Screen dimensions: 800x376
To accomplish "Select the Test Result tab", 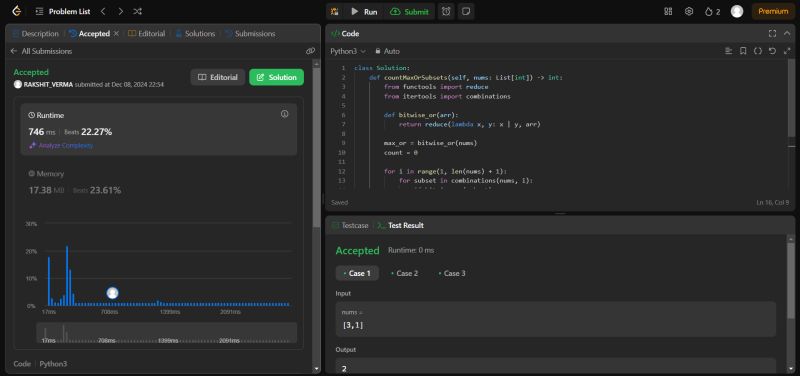I will pyautogui.click(x=401, y=225).
